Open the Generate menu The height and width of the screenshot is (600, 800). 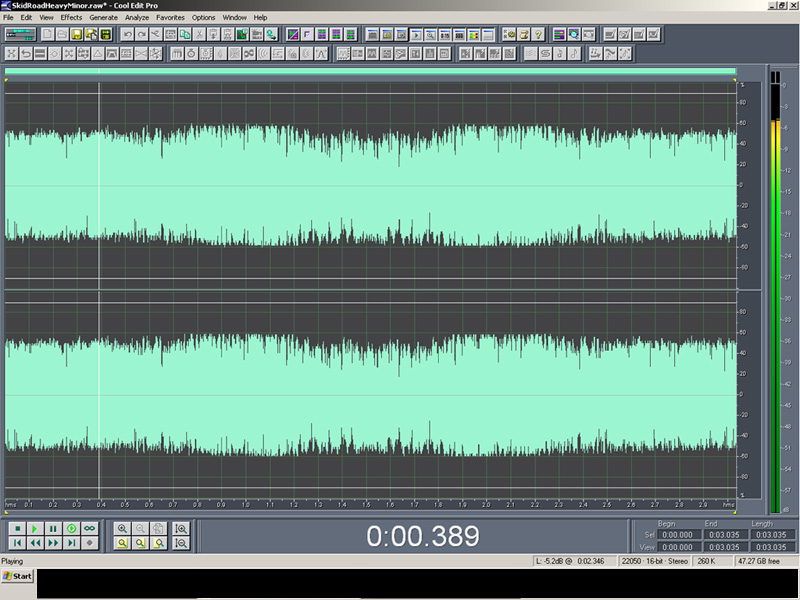click(104, 17)
